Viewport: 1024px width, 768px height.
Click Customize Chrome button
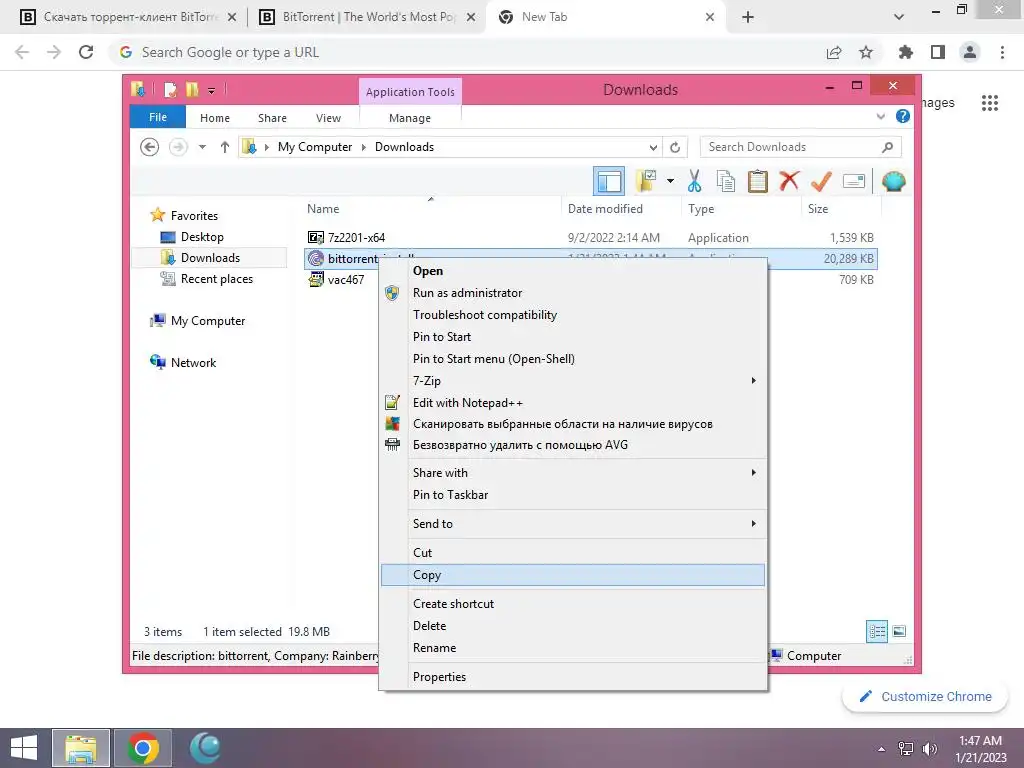tap(925, 696)
